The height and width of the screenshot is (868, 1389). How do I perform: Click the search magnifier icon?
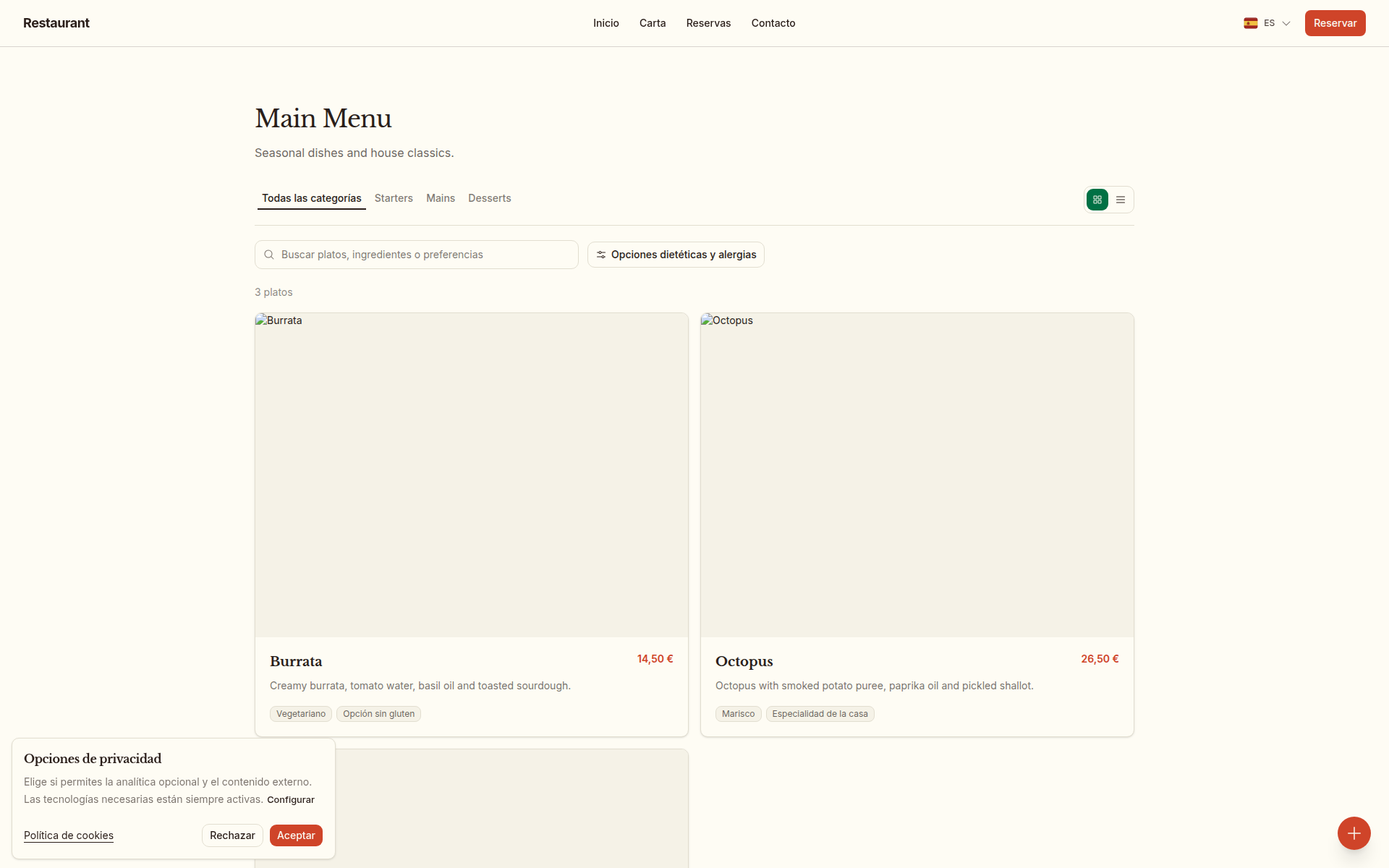(x=269, y=255)
